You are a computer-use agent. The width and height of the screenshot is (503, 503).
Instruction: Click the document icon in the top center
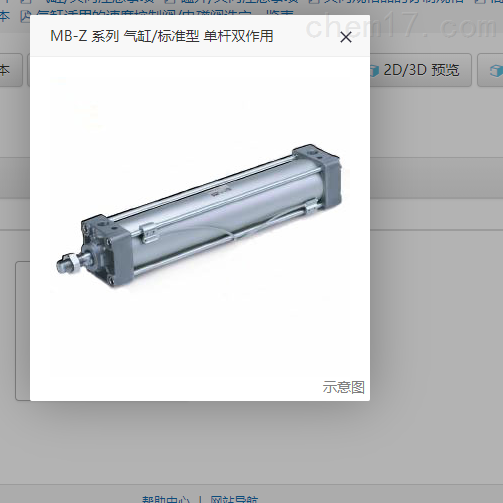coord(170,1)
